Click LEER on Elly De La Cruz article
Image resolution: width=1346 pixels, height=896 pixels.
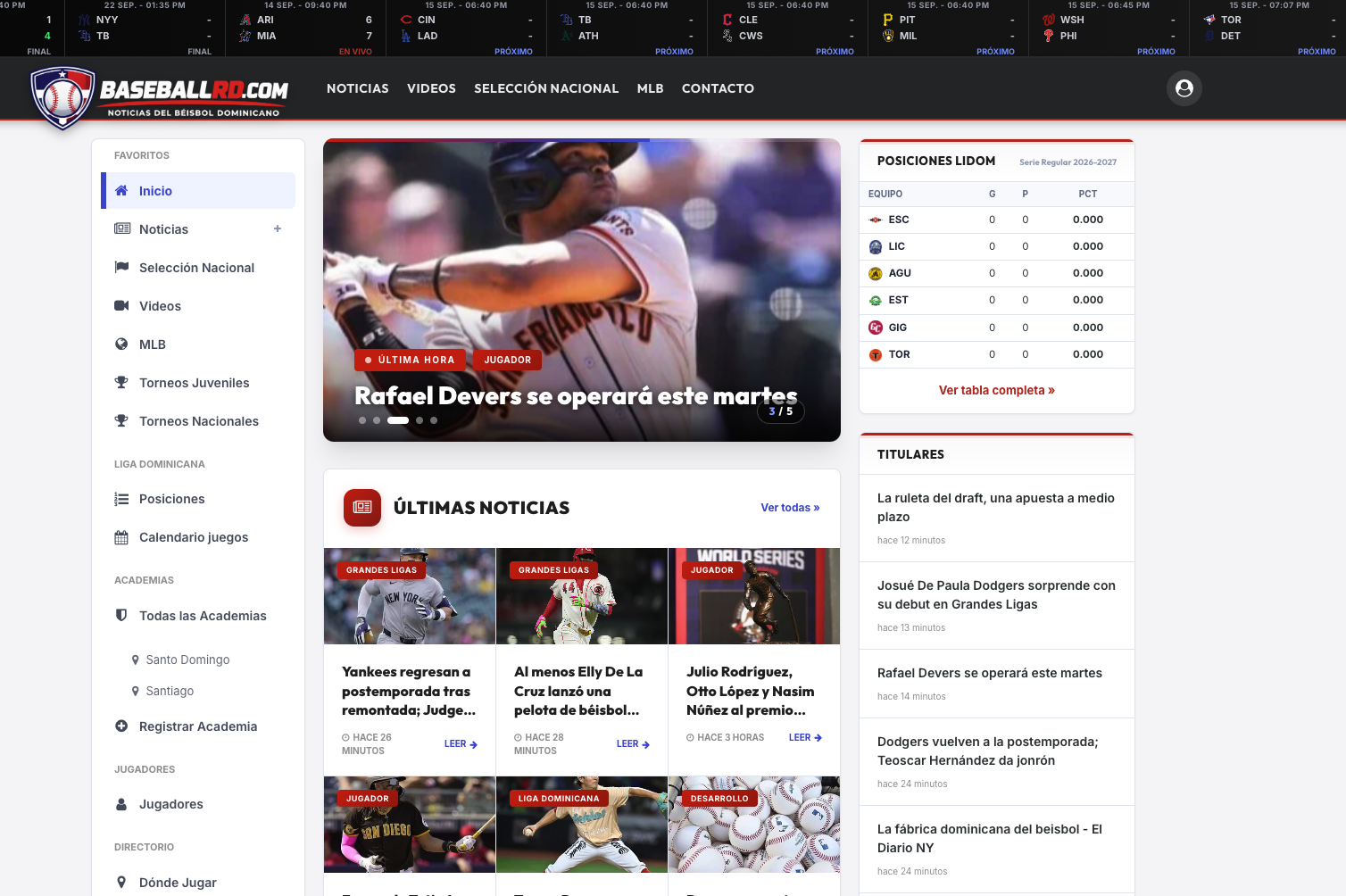633,743
